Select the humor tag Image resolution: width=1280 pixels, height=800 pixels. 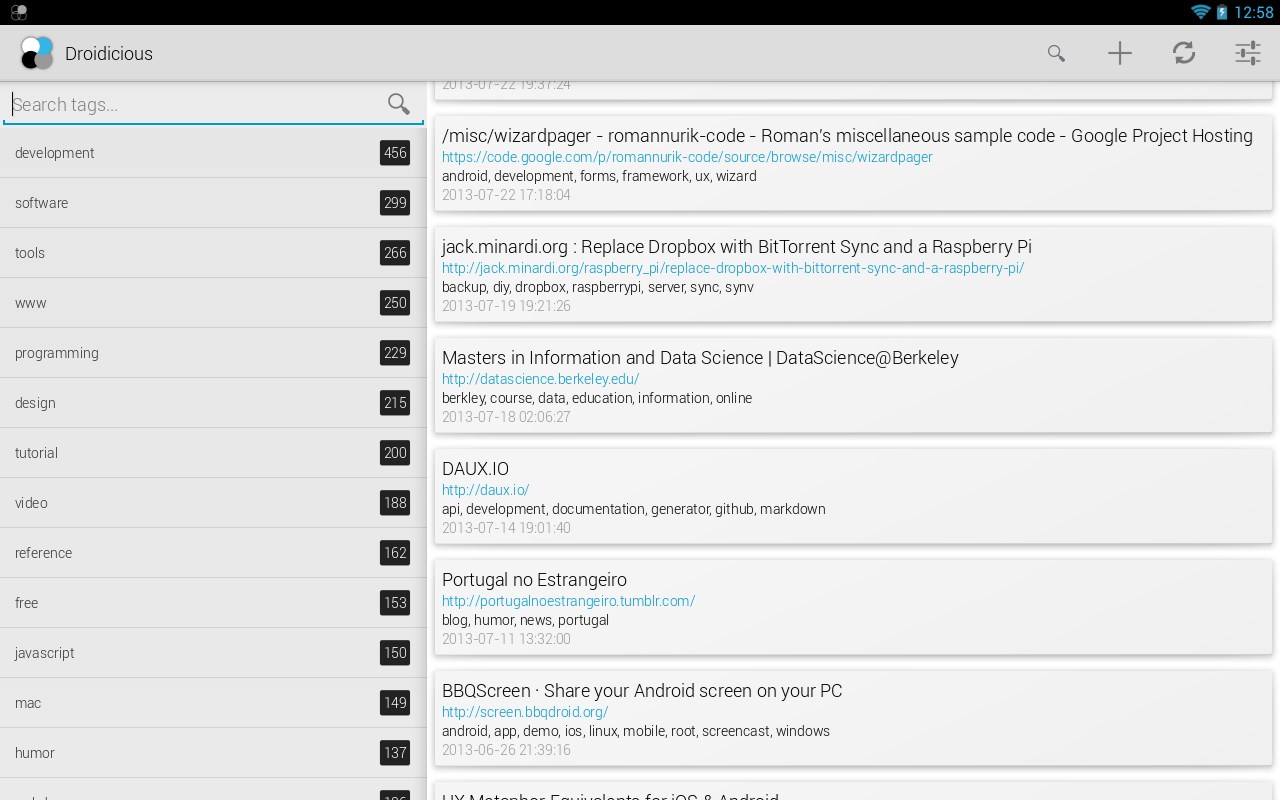[x=213, y=753]
